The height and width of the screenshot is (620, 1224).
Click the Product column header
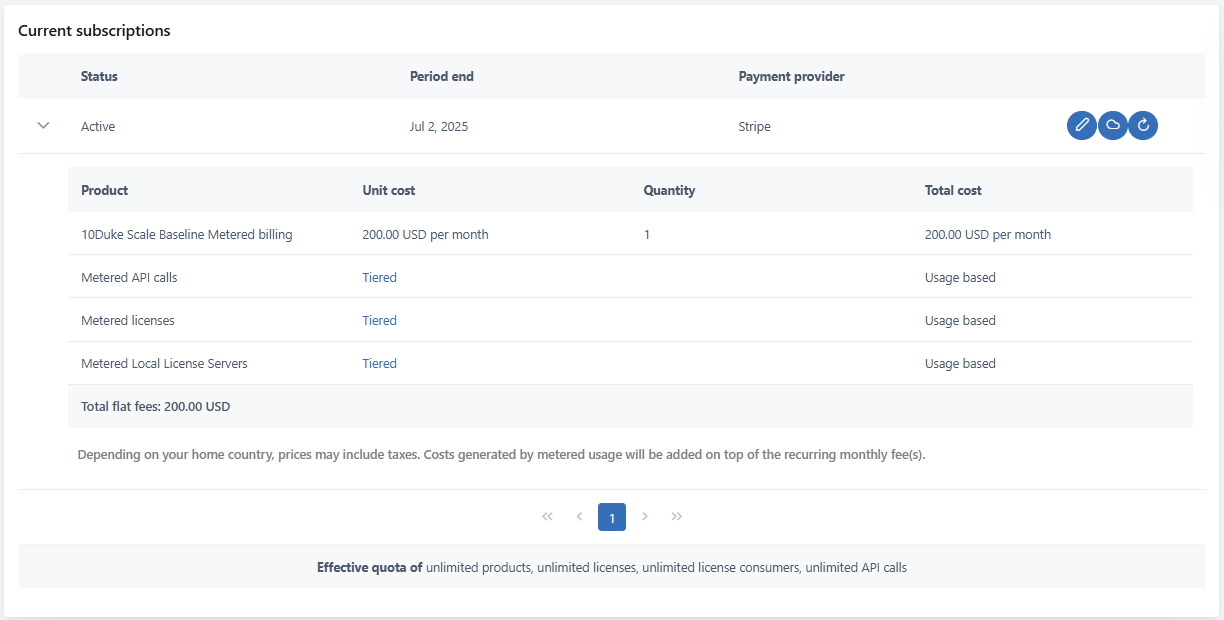pyautogui.click(x=104, y=190)
